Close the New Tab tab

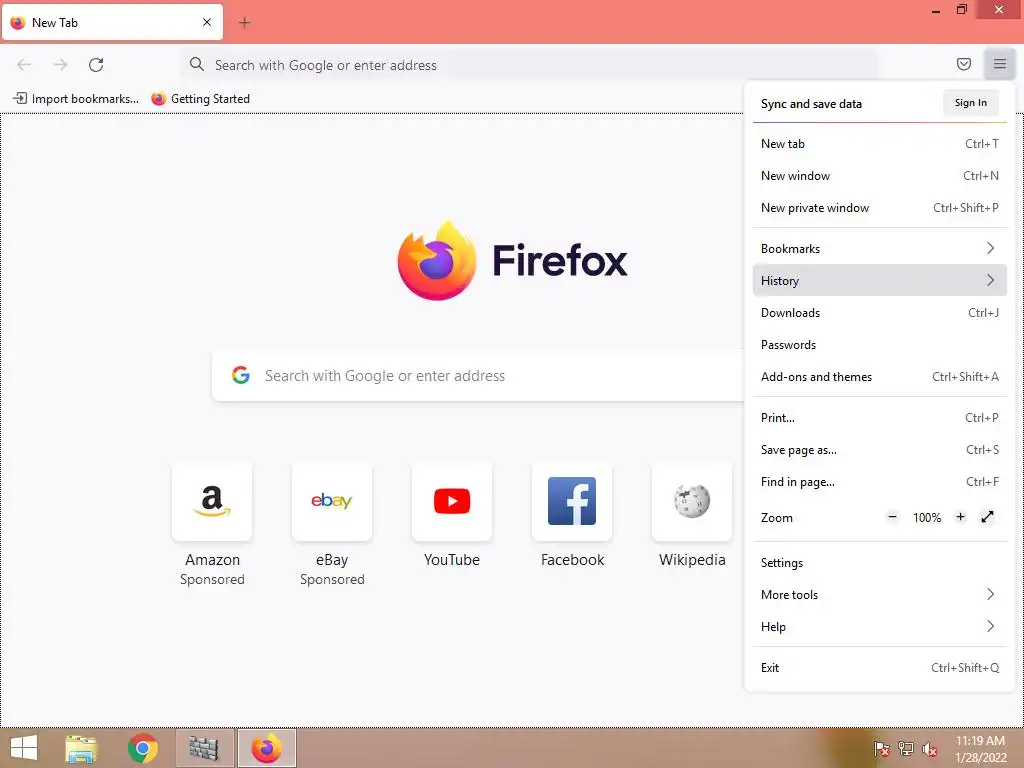(x=207, y=22)
